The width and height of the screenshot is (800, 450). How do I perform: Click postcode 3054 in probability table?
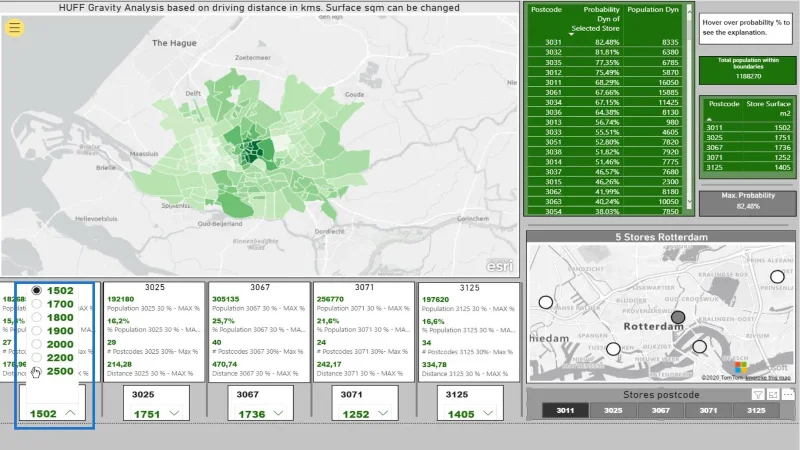point(553,211)
